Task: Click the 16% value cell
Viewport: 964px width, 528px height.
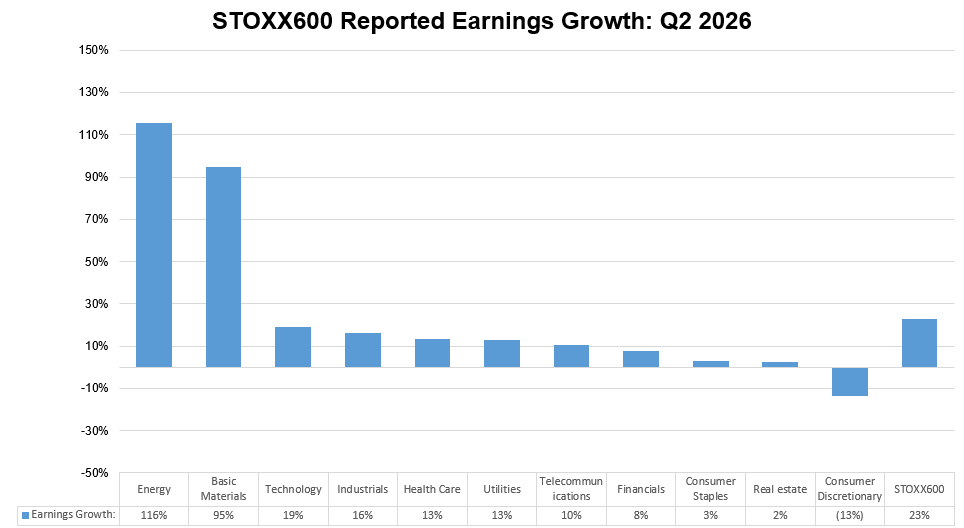Action: point(363,515)
